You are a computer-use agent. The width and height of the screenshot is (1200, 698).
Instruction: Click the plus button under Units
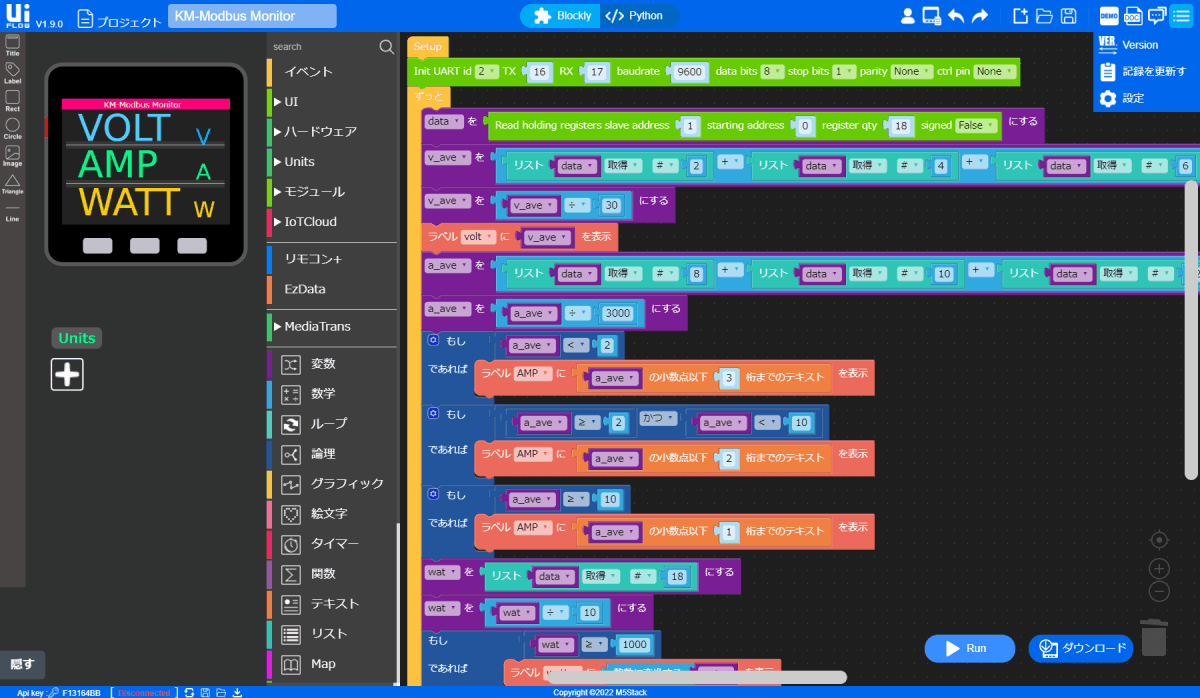click(67, 374)
